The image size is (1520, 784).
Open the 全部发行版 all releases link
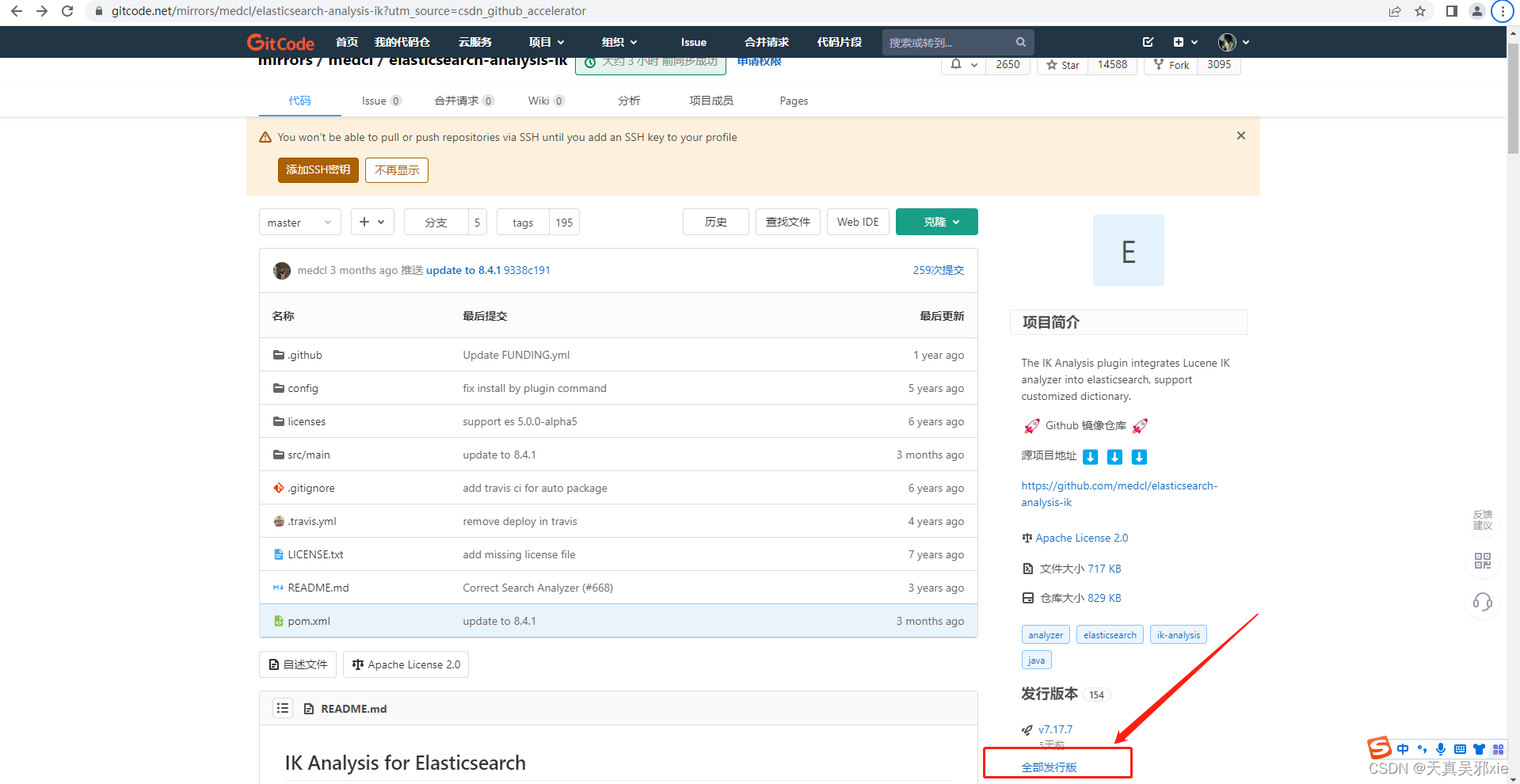pyautogui.click(x=1049, y=767)
